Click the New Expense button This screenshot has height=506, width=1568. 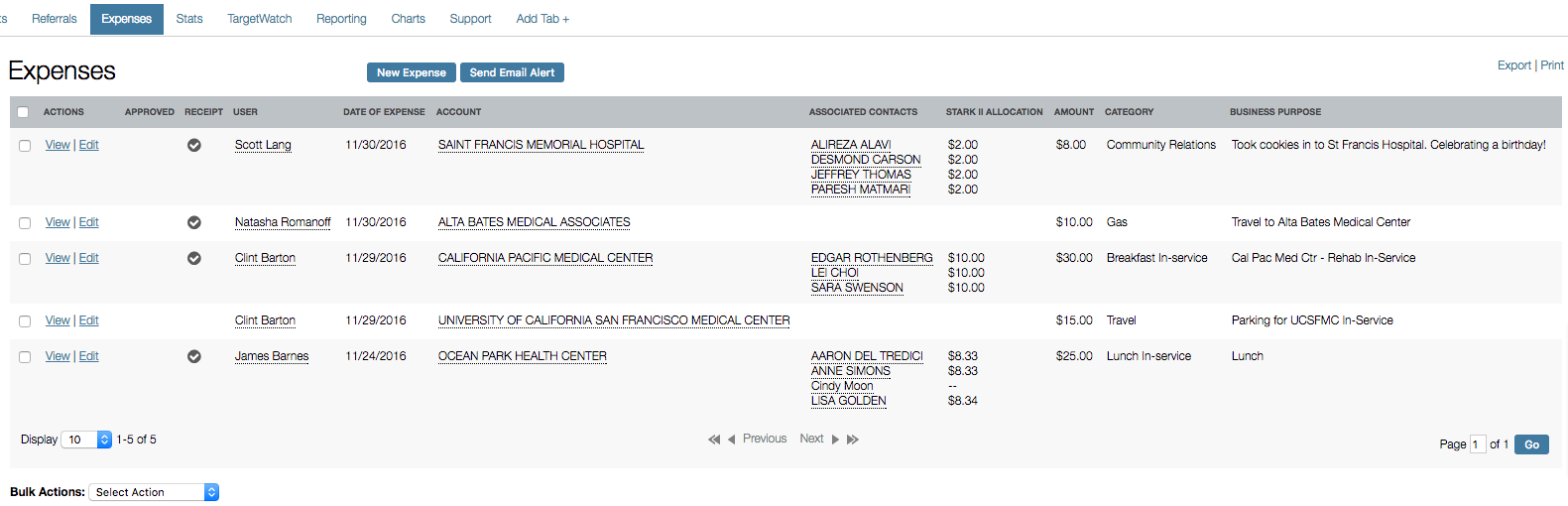click(412, 72)
